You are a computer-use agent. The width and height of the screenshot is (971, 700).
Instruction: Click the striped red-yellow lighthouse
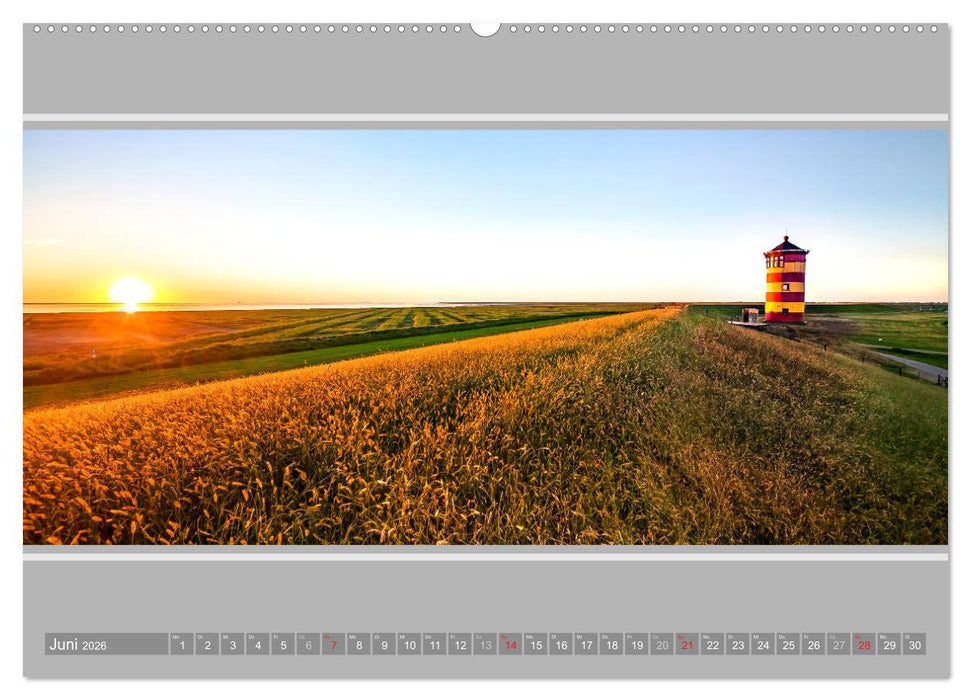(x=785, y=281)
